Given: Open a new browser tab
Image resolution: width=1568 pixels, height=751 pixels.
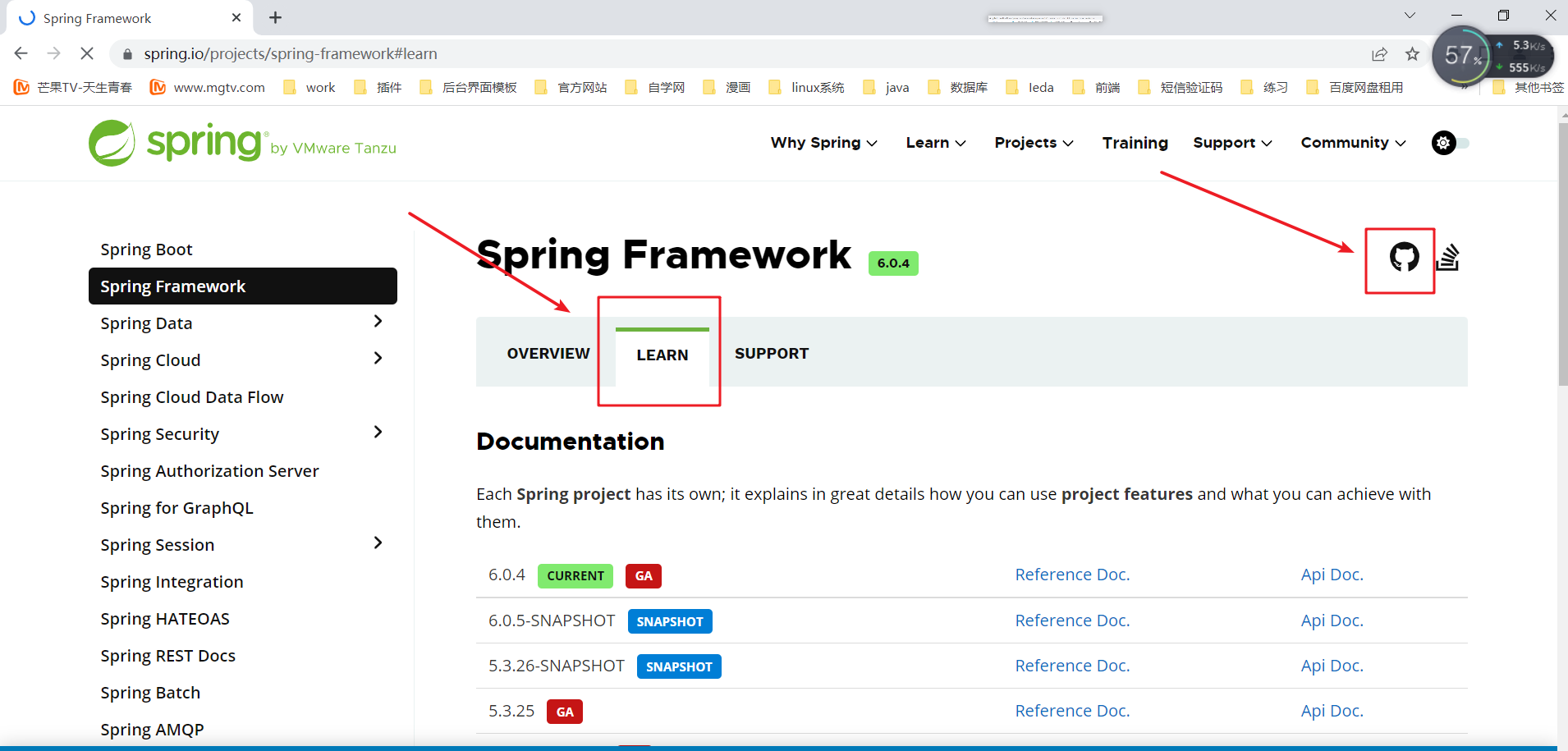Looking at the screenshot, I should [276, 17].
